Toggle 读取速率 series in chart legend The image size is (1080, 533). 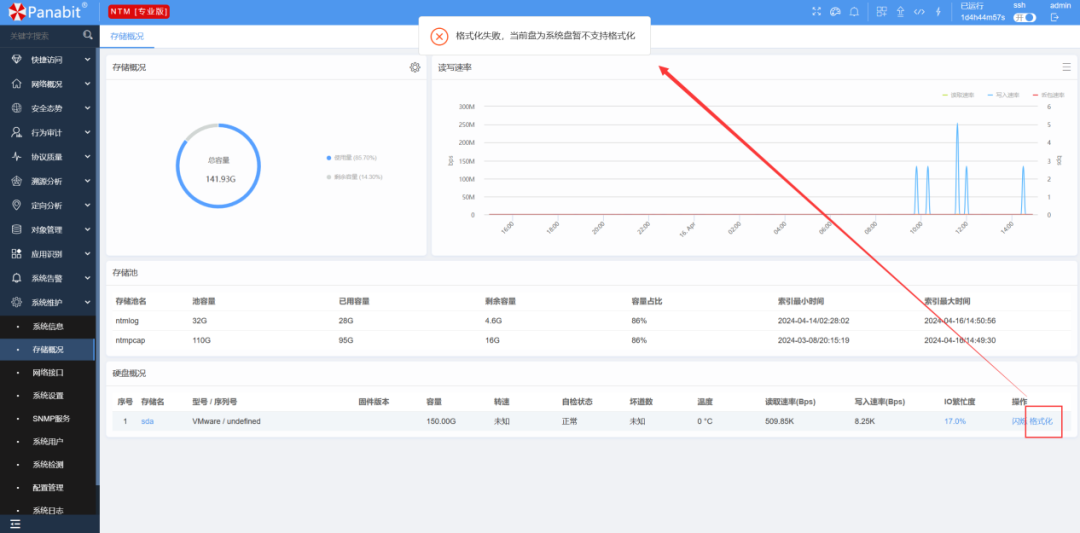click(x=958, y=95)
